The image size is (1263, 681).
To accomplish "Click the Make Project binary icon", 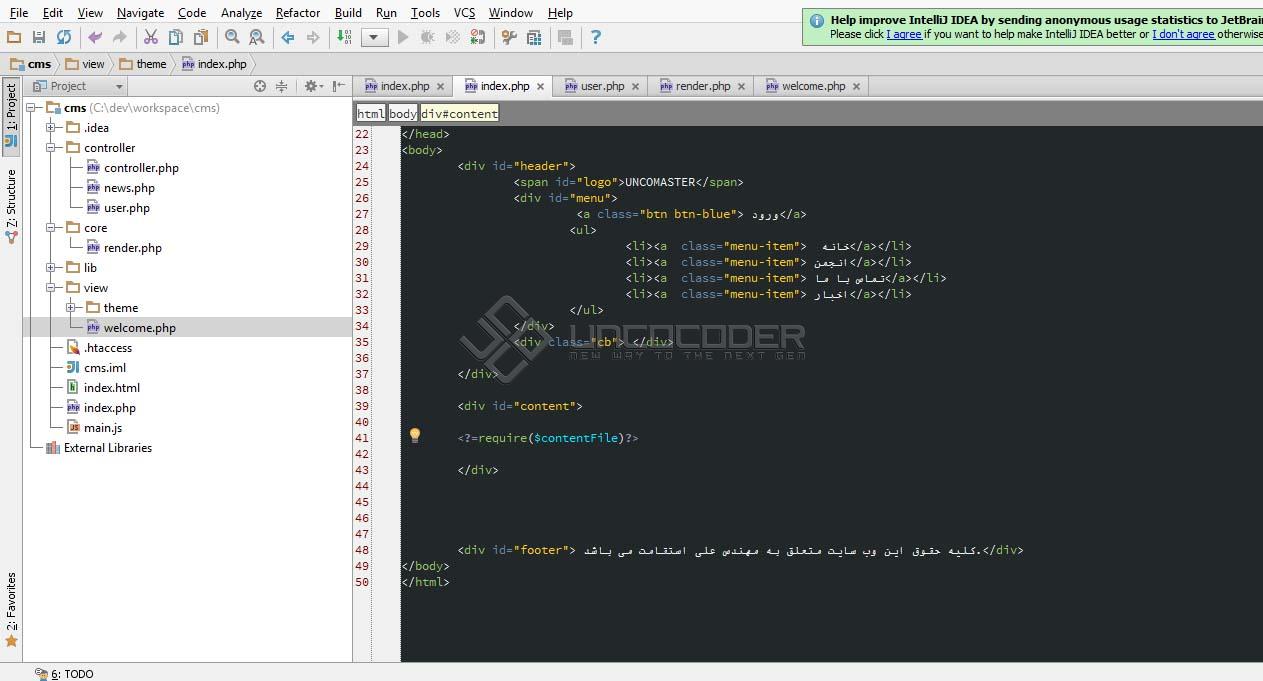I will [344, 37].
